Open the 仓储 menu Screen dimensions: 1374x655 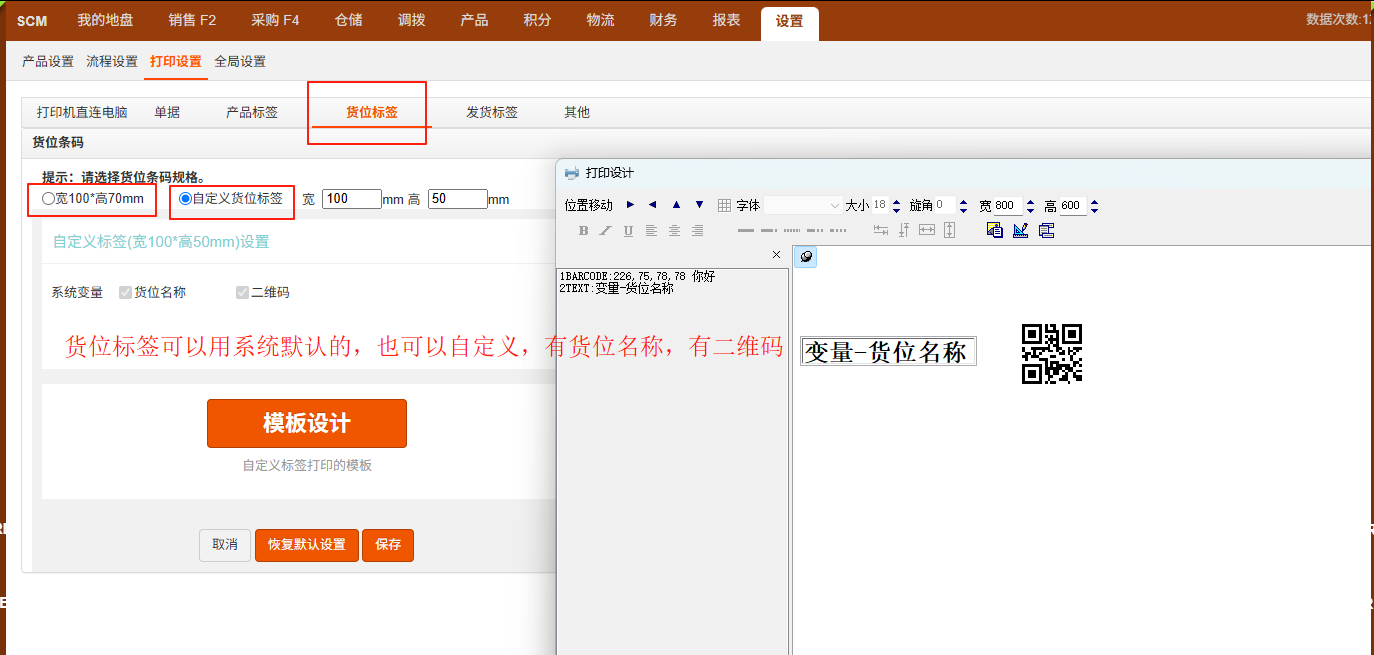click(x=349, y=20)
